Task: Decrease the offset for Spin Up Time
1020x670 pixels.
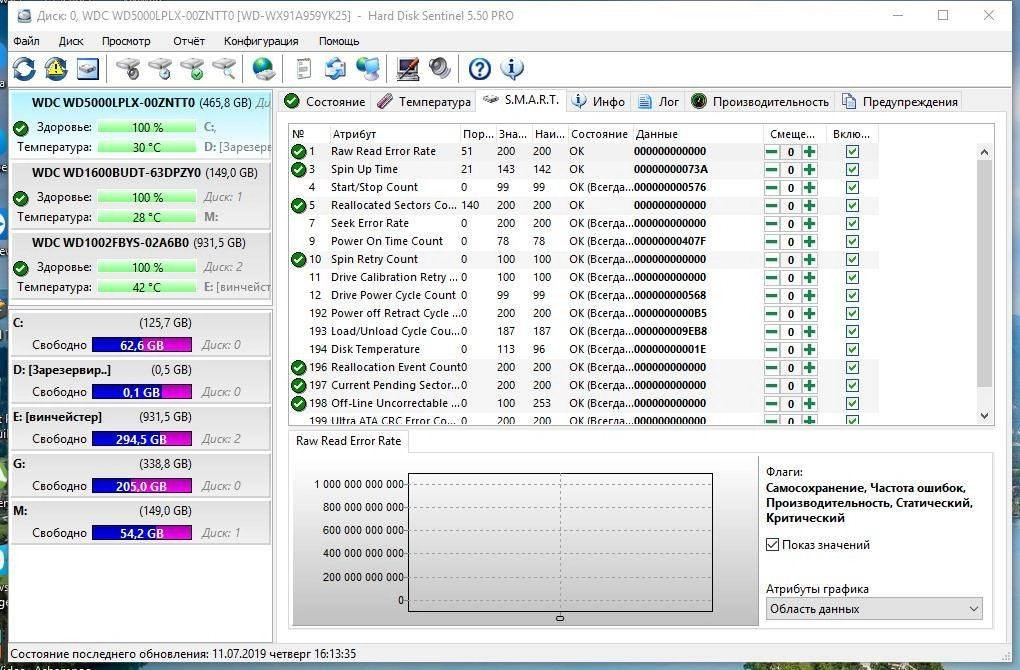Action: click(772, 170)
